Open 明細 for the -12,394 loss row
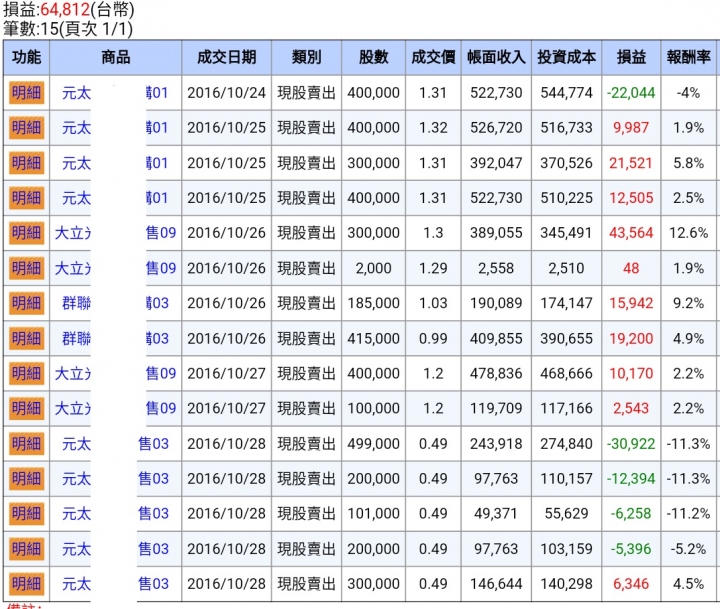This screenshot has height=609, width=720. (x=26, y=479)
